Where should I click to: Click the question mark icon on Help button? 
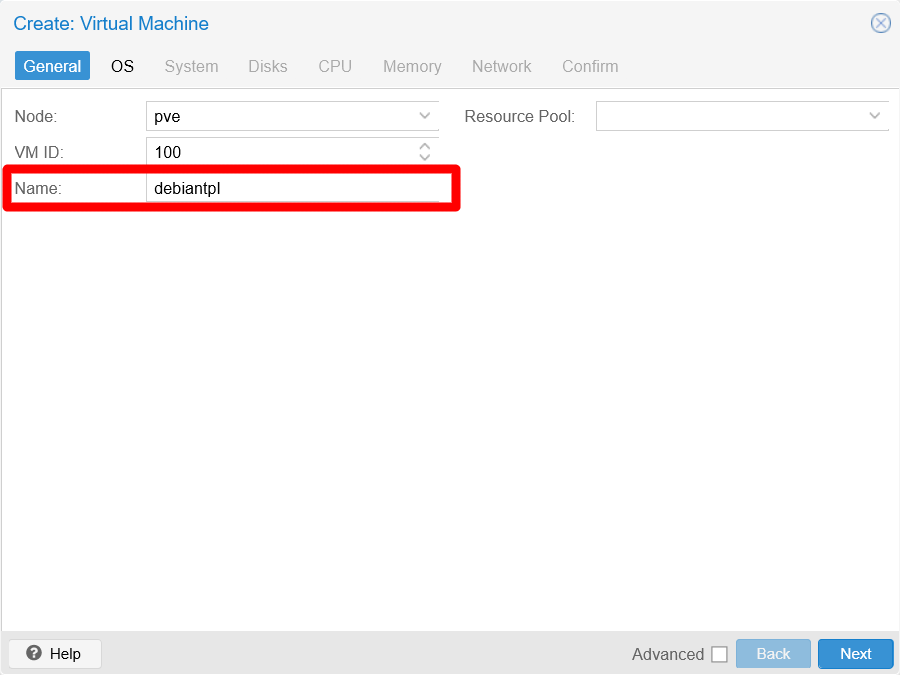(x=33, y=653)
